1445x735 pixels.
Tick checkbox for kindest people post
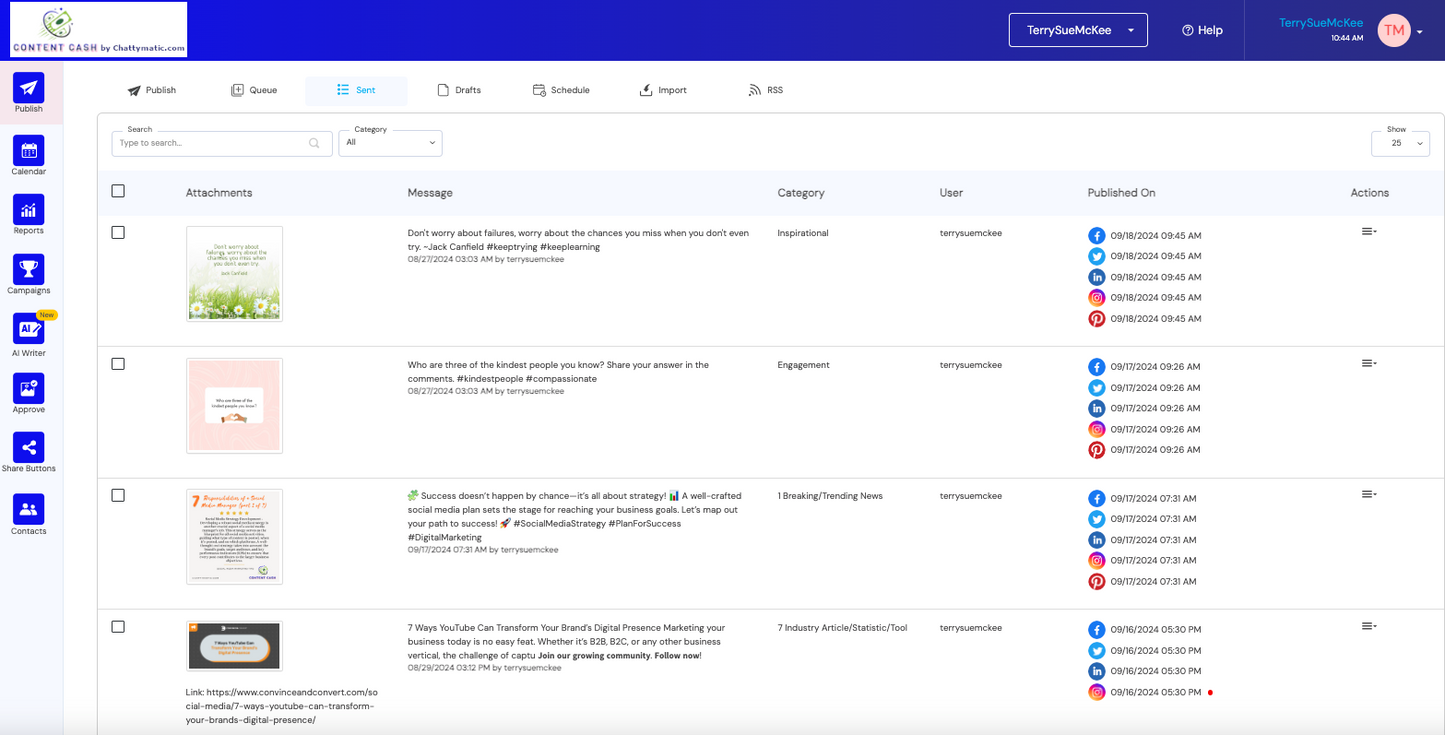coord(118,364)
